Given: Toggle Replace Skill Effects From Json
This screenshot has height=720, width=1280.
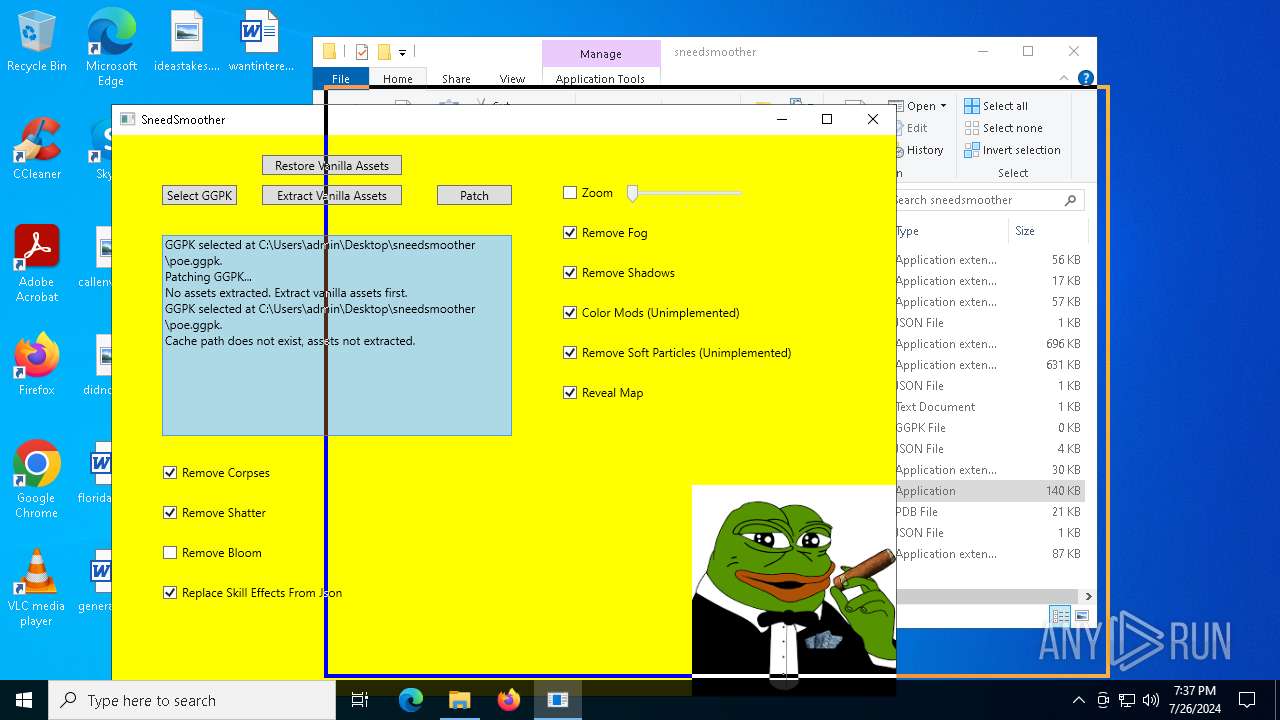Looking at the screenshot, I should (170, 593).
